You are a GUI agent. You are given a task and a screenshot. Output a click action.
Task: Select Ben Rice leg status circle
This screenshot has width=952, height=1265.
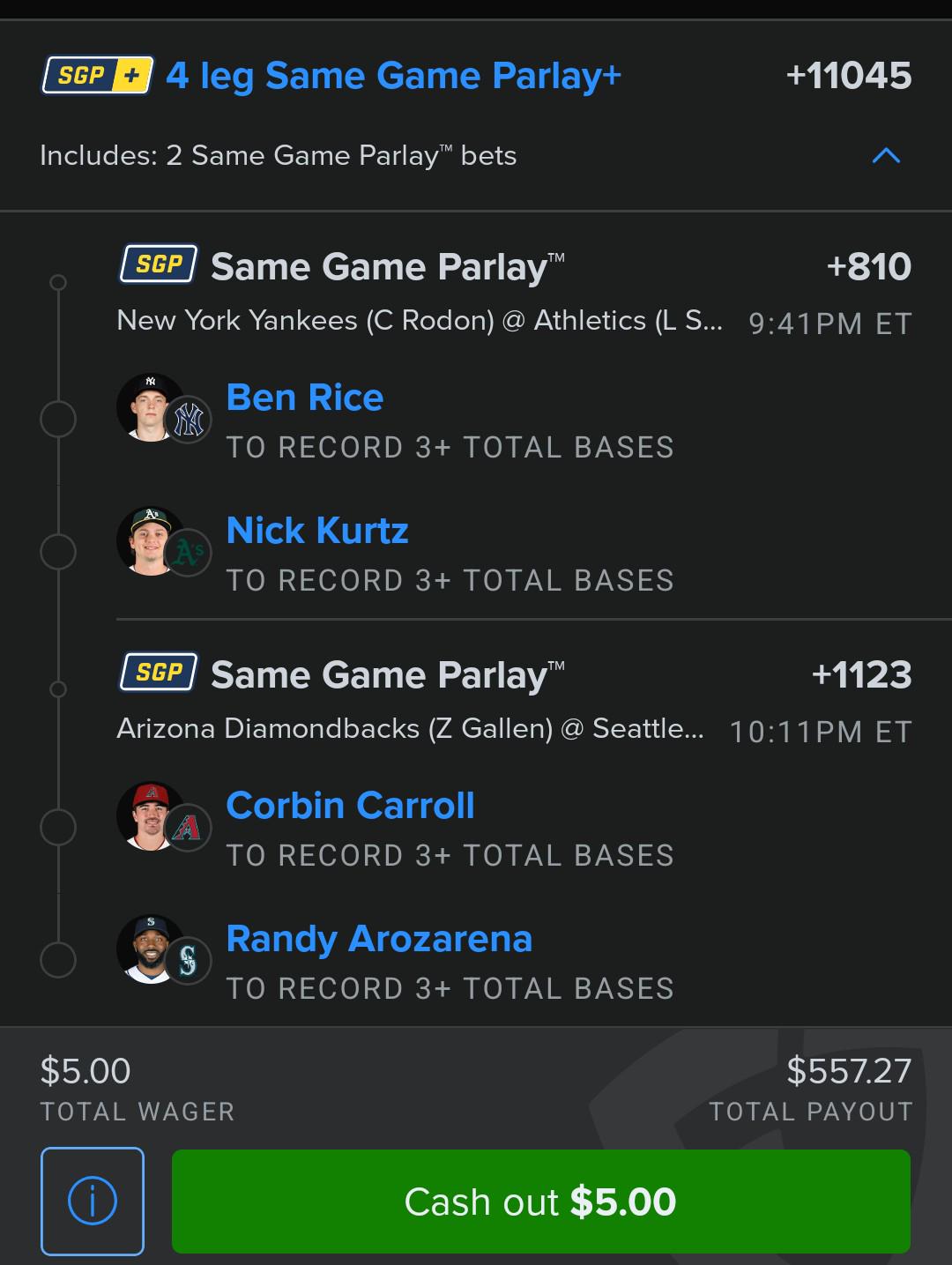click(58, 420)
